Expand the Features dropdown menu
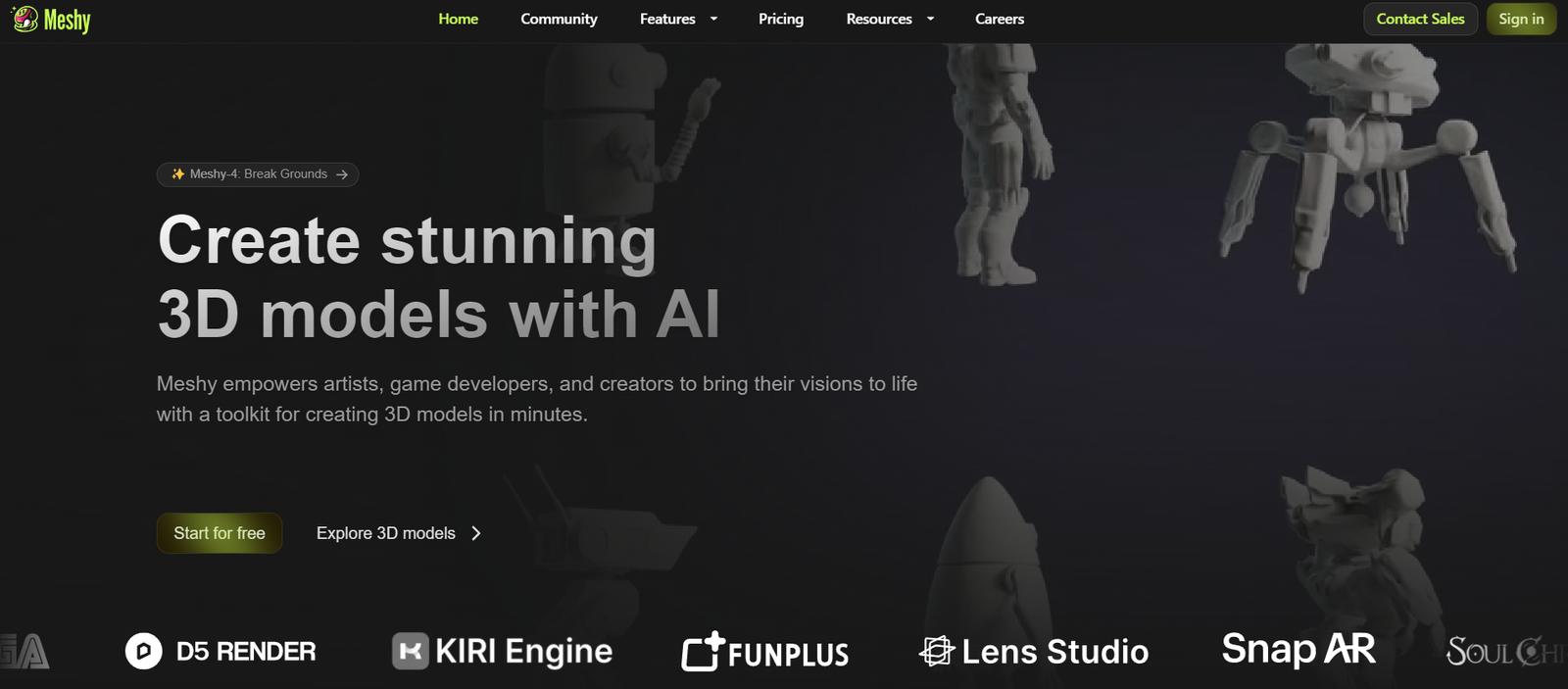This screenshot has width=1568, height=689. (x=678, y=19)
